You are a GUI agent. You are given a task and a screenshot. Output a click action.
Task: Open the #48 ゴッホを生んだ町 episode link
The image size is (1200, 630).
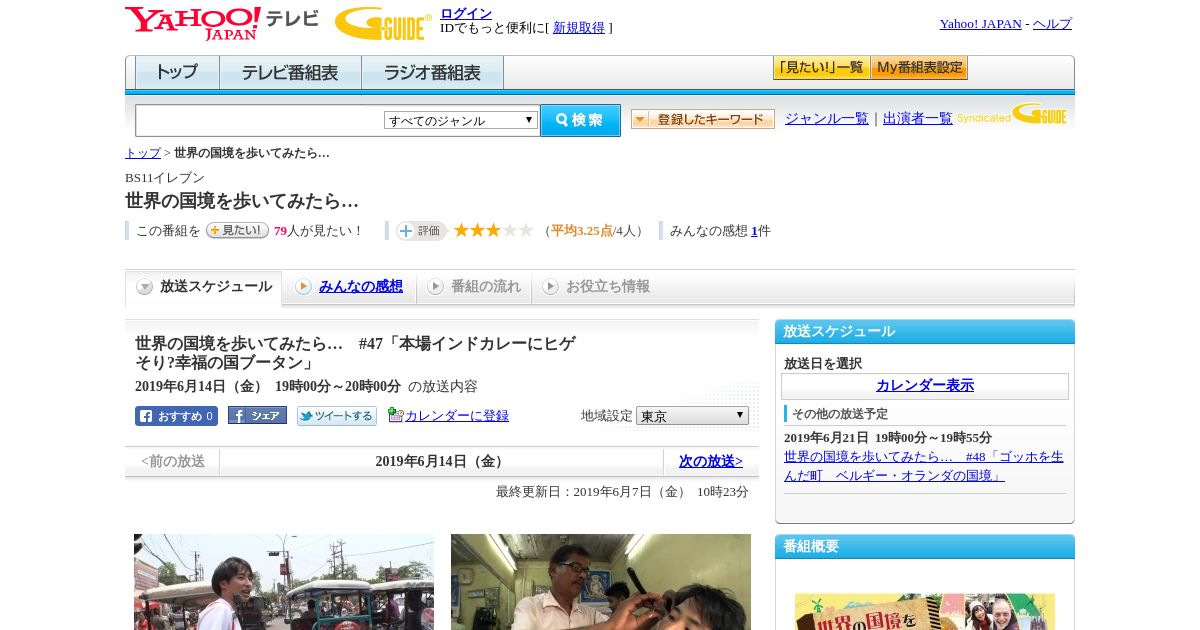click(924, 466)
